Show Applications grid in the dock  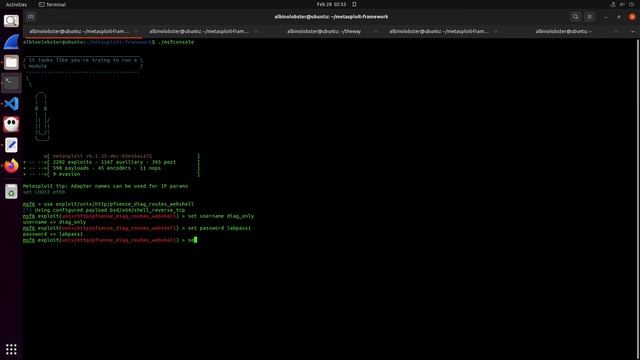pyautogui.click(x=11, y=349)
